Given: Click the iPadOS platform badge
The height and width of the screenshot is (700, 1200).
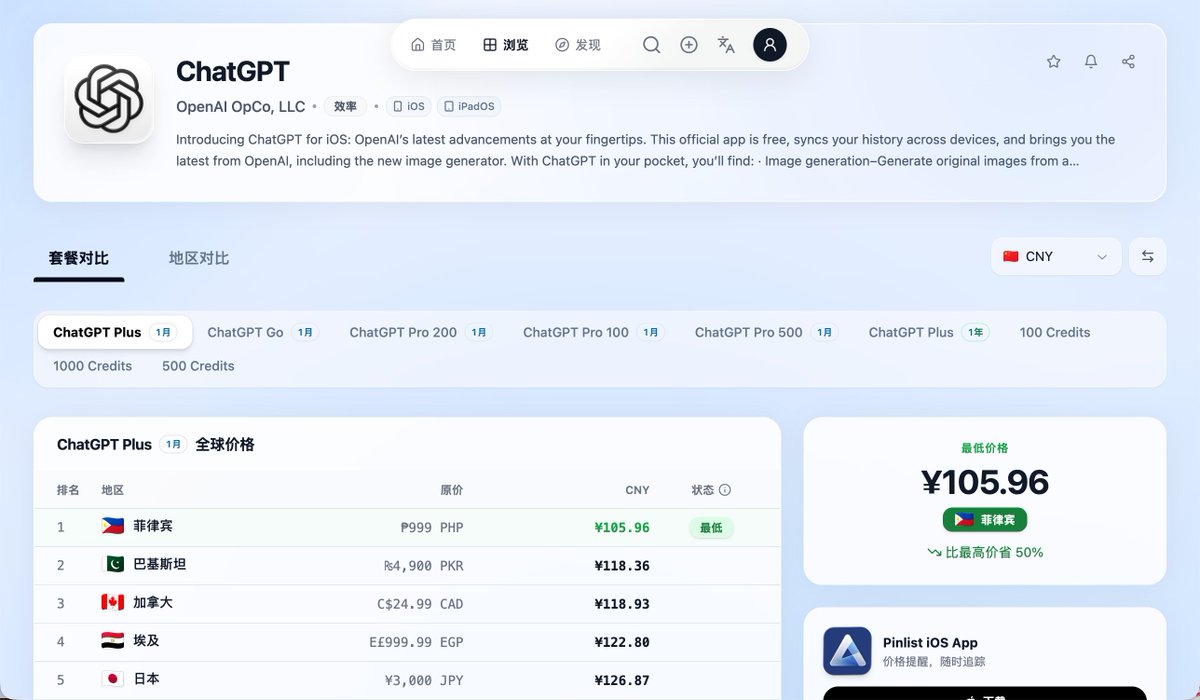Looking at the screenshot, I should (468, 106).
